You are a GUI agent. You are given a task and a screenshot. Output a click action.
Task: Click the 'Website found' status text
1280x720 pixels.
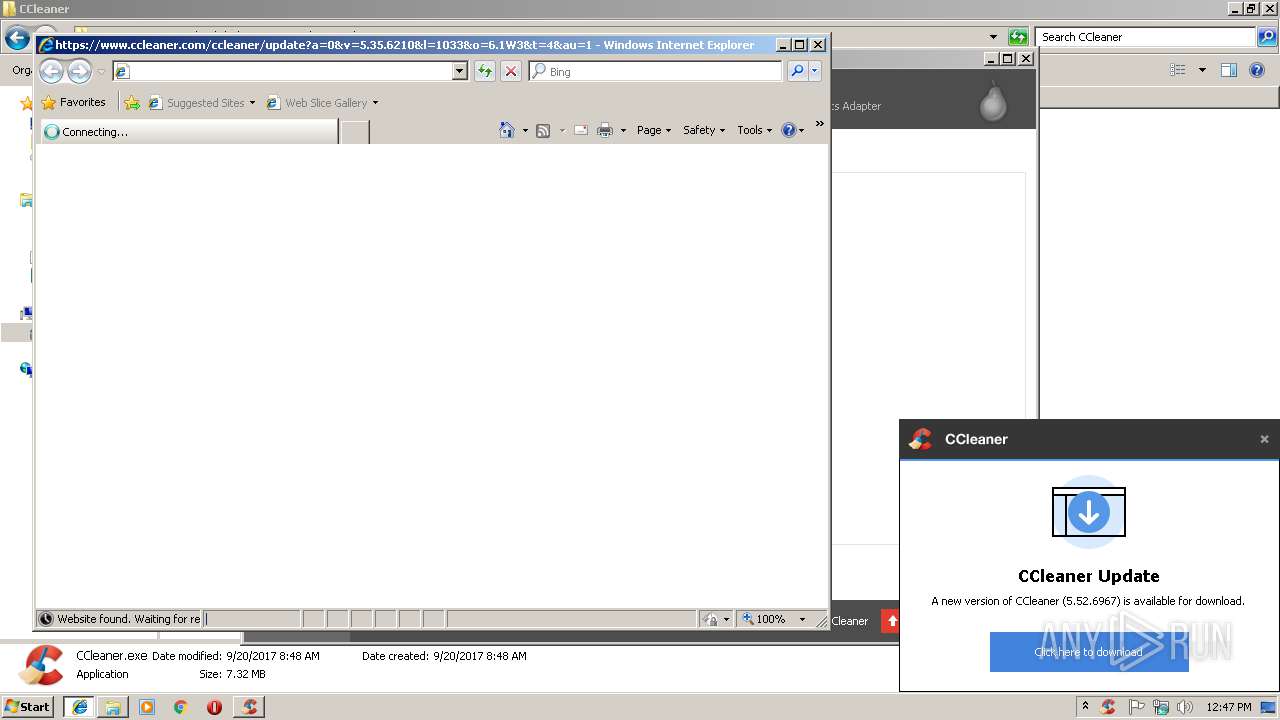[128, 619]
